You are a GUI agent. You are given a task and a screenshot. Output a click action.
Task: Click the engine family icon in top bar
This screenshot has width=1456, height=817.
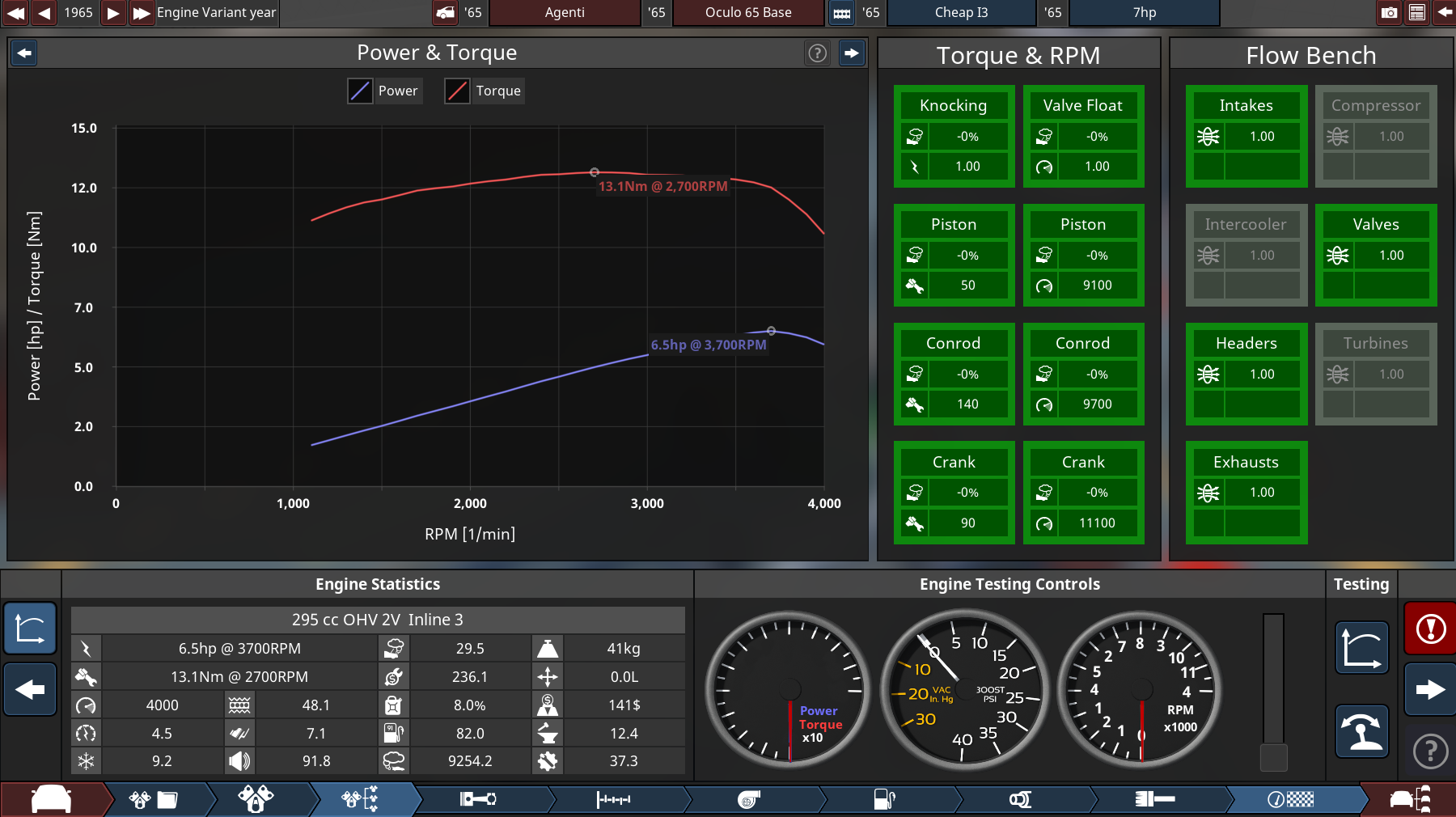[x=842, y=12]
